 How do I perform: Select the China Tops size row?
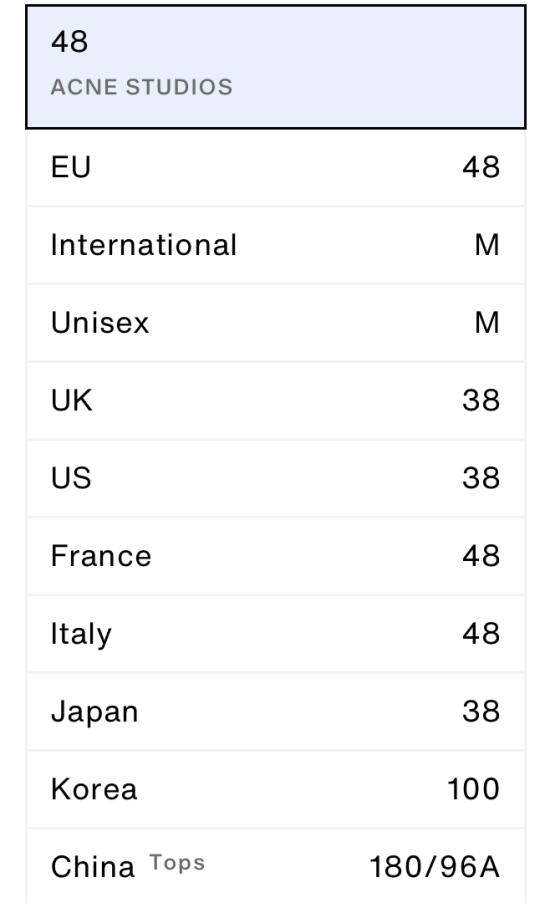tap(275, 866)
